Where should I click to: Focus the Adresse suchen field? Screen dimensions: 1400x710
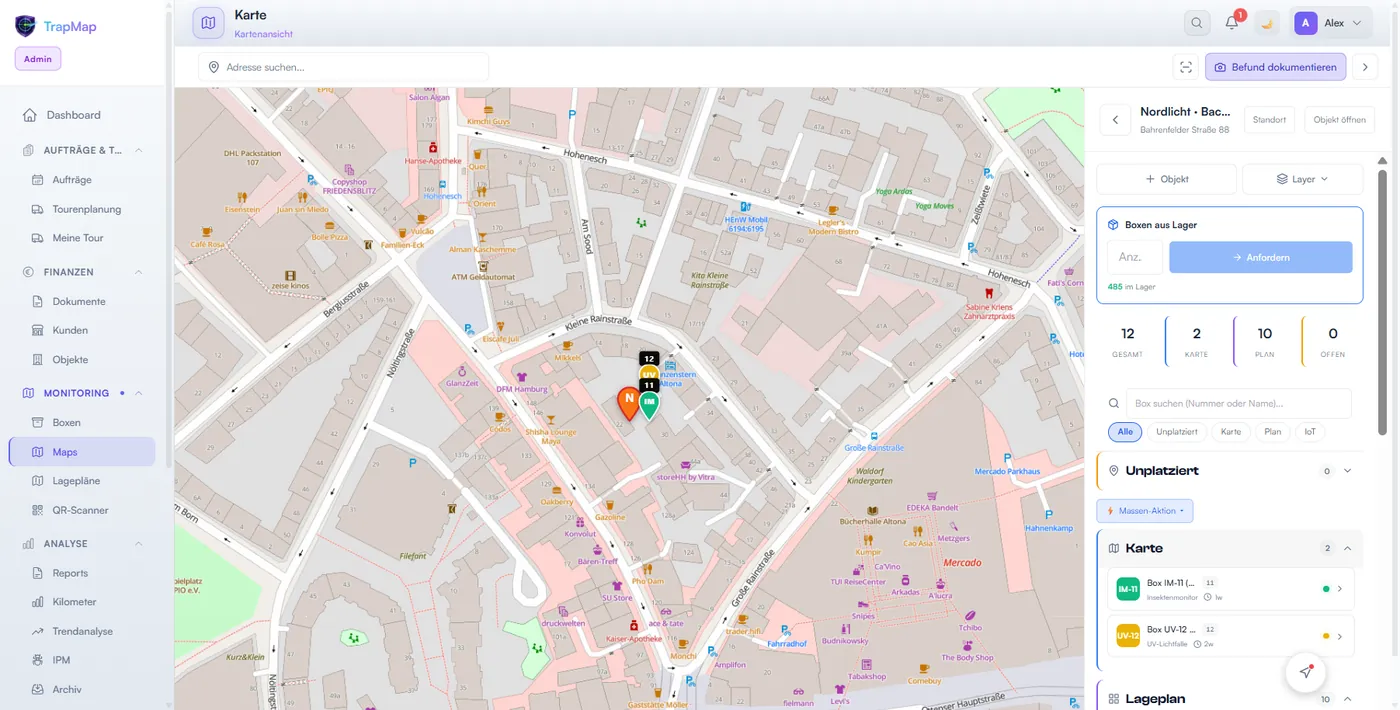pyautogui.click(x=344, y=67)
